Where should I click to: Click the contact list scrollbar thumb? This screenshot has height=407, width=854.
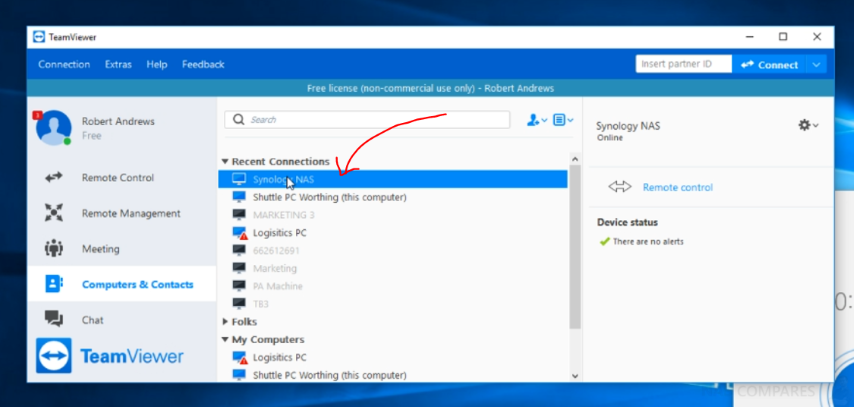(x=575, y=247)
